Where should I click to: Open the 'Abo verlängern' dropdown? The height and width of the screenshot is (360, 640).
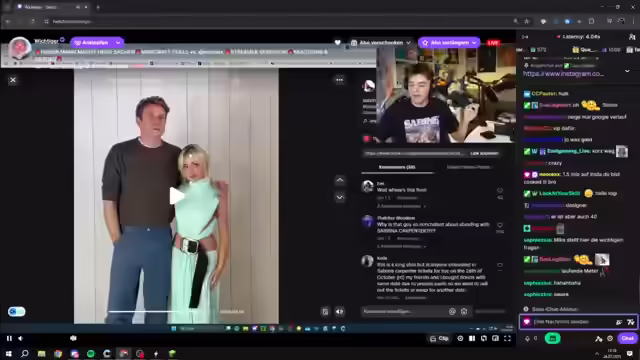449,42
